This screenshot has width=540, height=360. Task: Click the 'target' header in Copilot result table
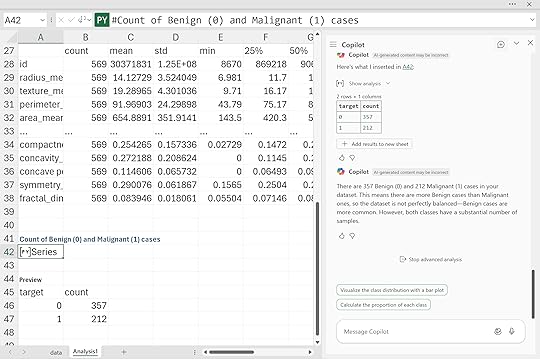pos(349,106)
